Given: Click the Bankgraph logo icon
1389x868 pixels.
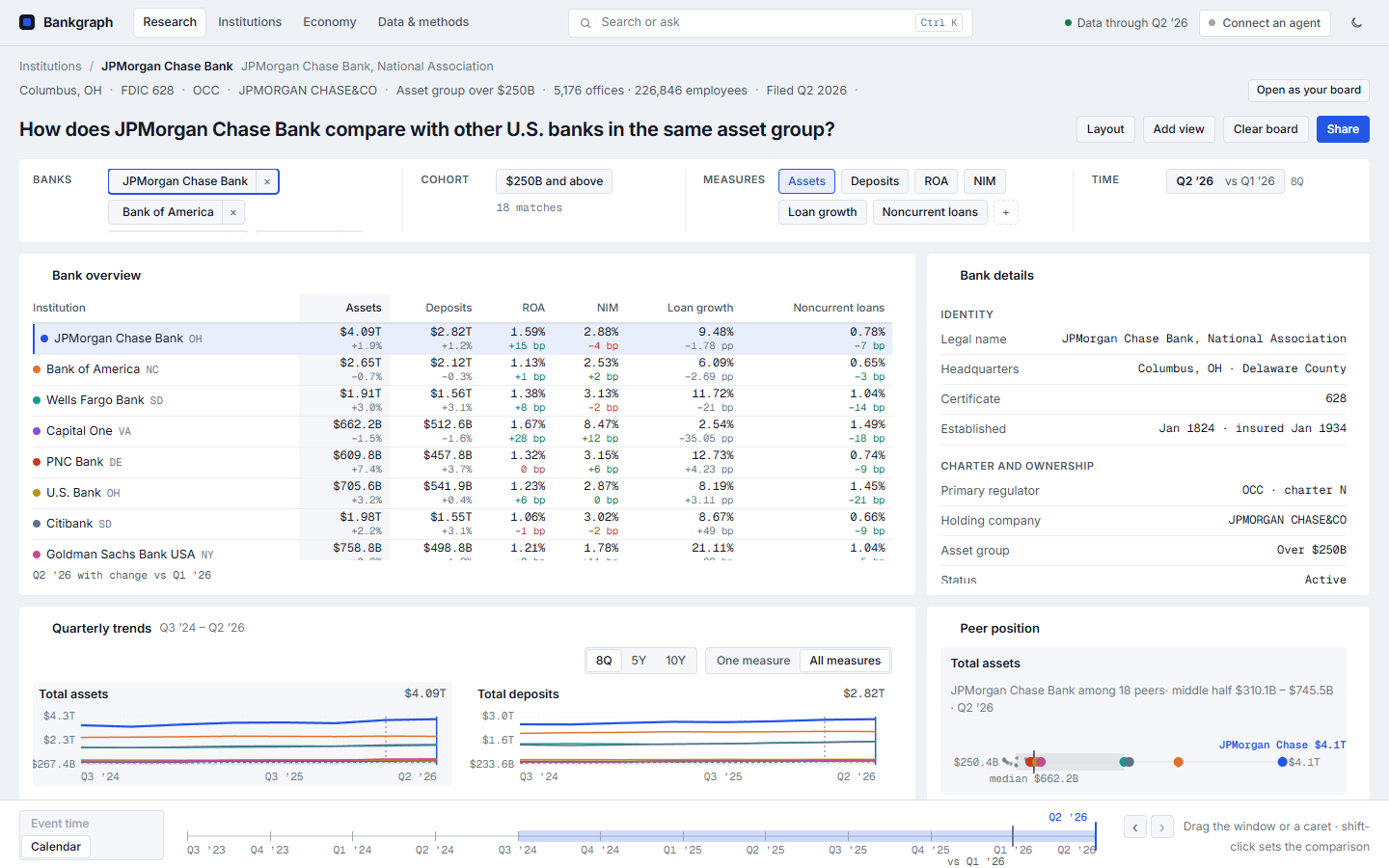Looking at the screenshot, I should coord(27,22).
